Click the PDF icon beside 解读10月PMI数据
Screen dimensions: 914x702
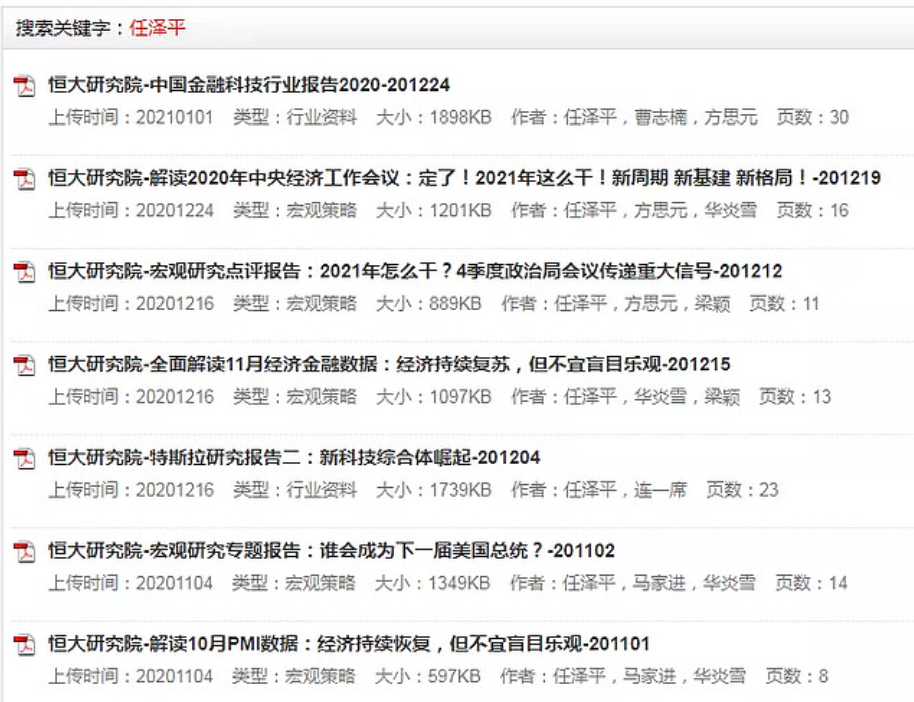tap(24, 645)
